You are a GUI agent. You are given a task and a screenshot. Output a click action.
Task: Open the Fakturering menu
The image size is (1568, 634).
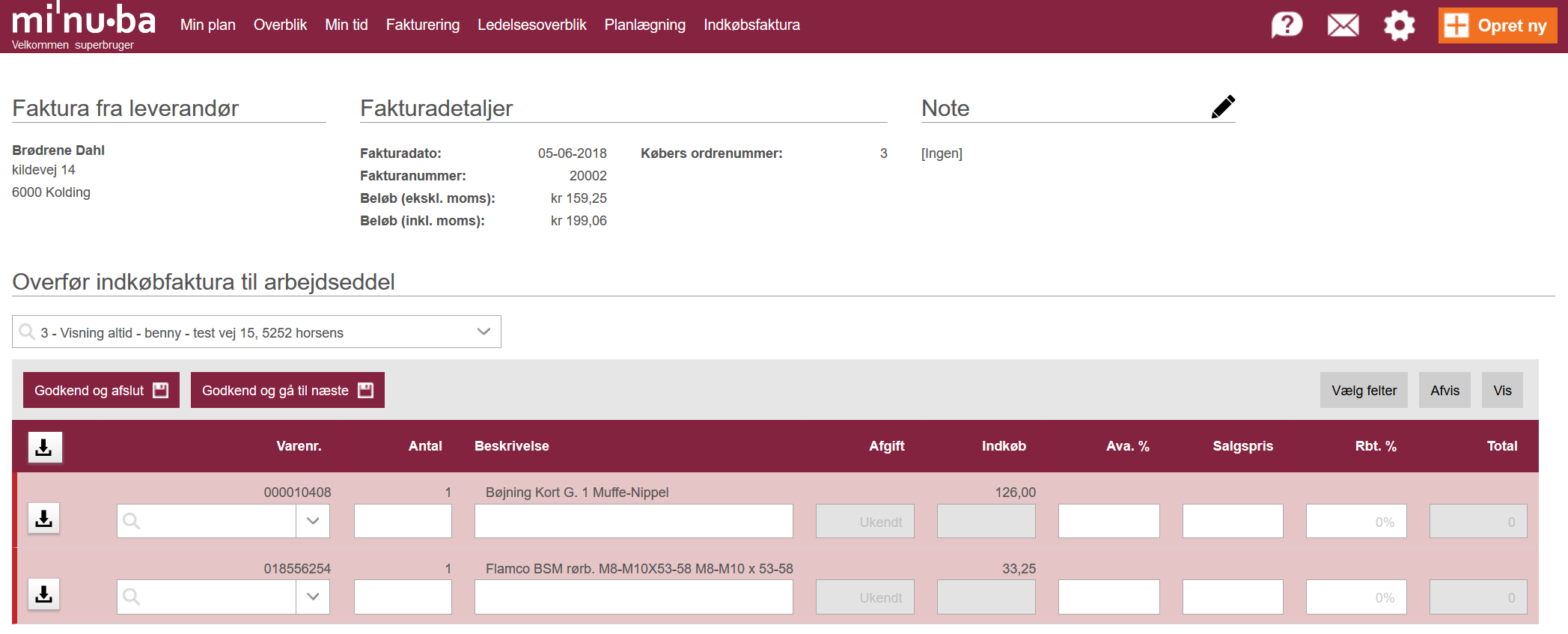[423, 25]
